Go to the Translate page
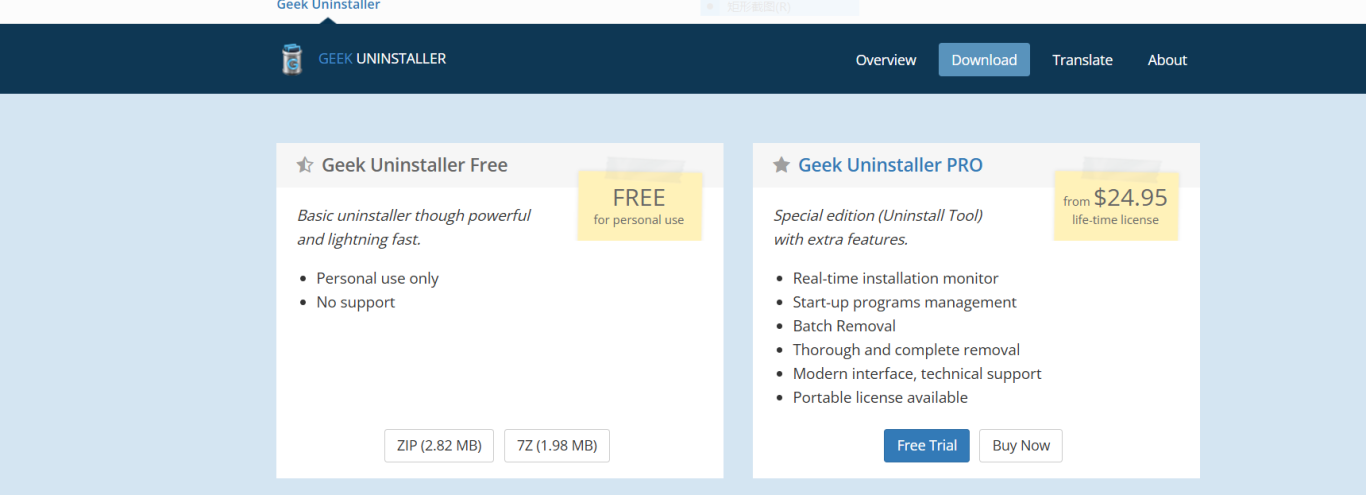1366x495 pixels. [1082, 60]
